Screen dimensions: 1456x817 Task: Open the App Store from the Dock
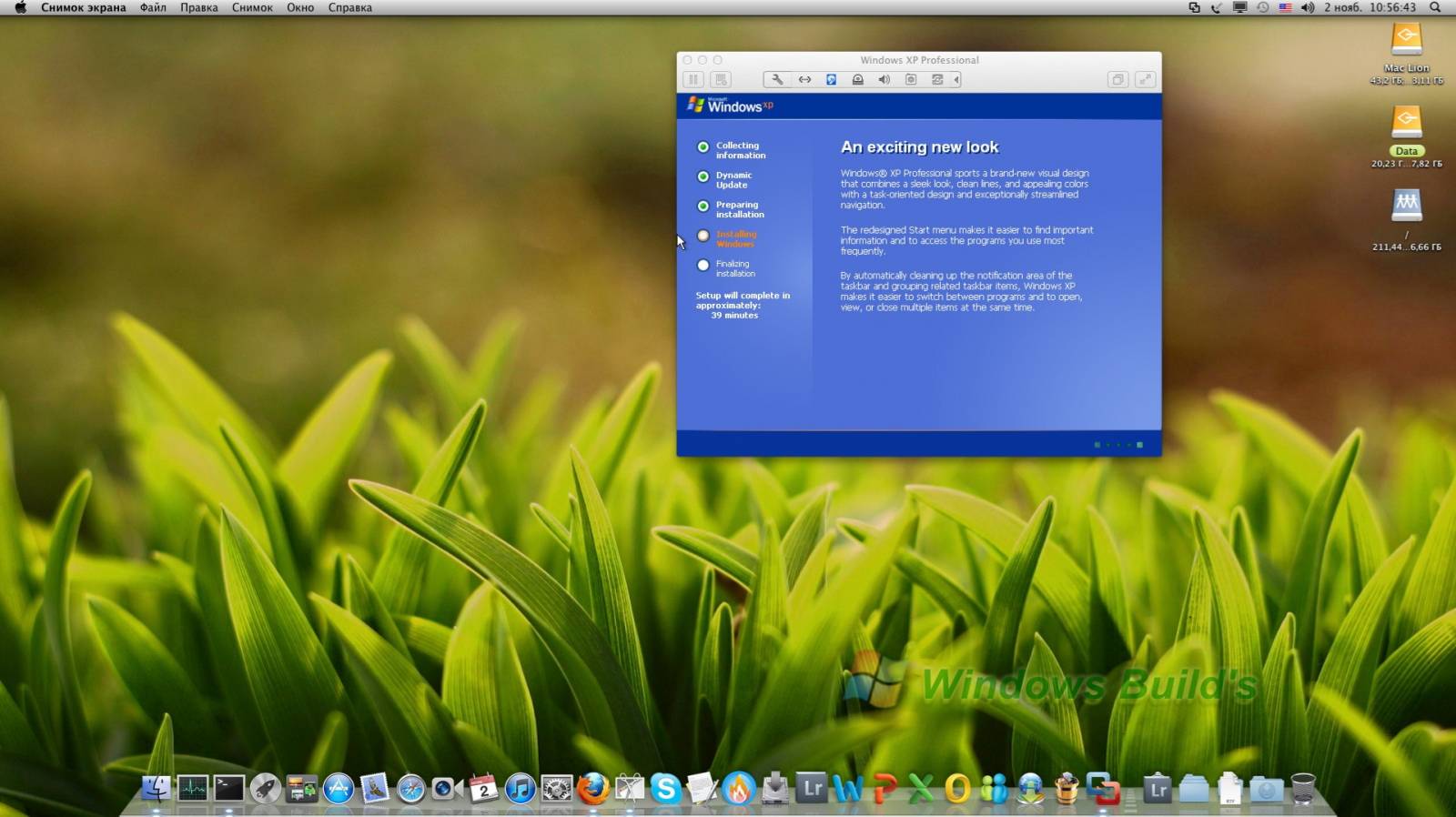point(339,788)
